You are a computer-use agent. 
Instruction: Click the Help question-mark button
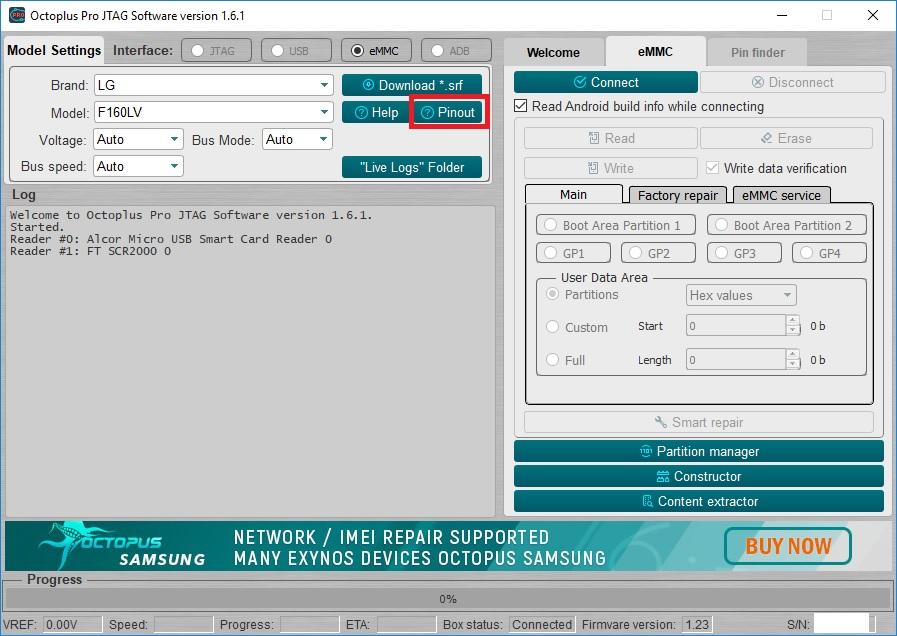coord(376,112)
